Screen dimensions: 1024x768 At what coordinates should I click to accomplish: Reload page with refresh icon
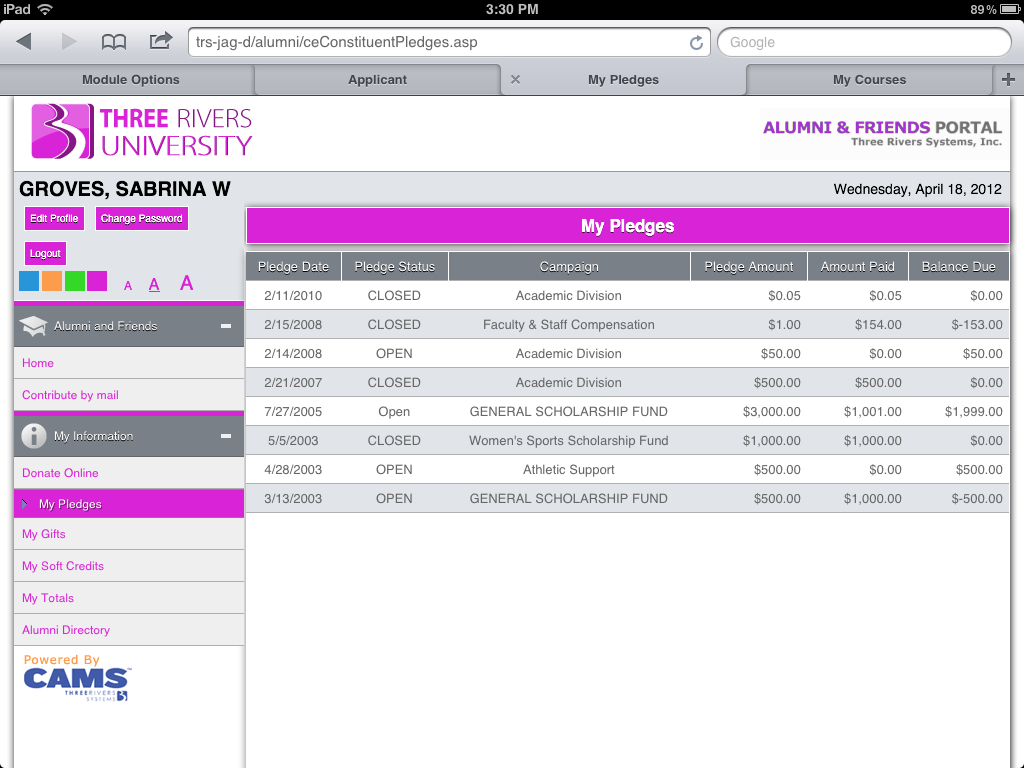[x=696, y=43]
